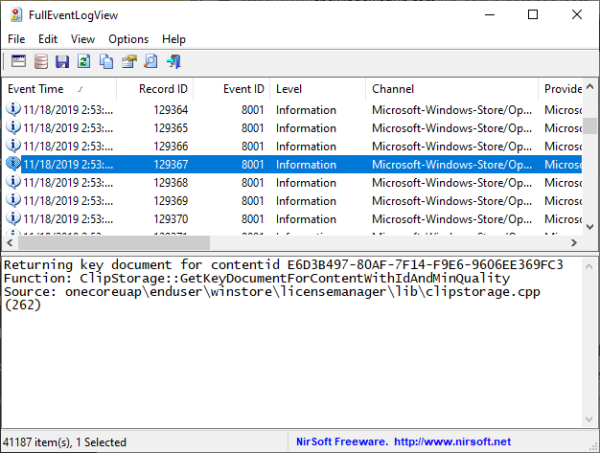Open the View menu
The height and width of the screenshot is (453, 600).
tap(83, 39)
